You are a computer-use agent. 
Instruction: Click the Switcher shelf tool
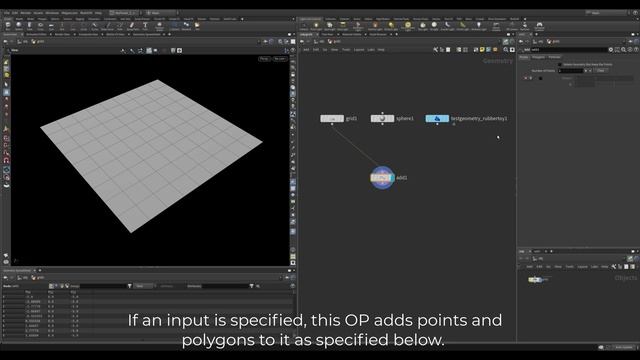(524, 26)
